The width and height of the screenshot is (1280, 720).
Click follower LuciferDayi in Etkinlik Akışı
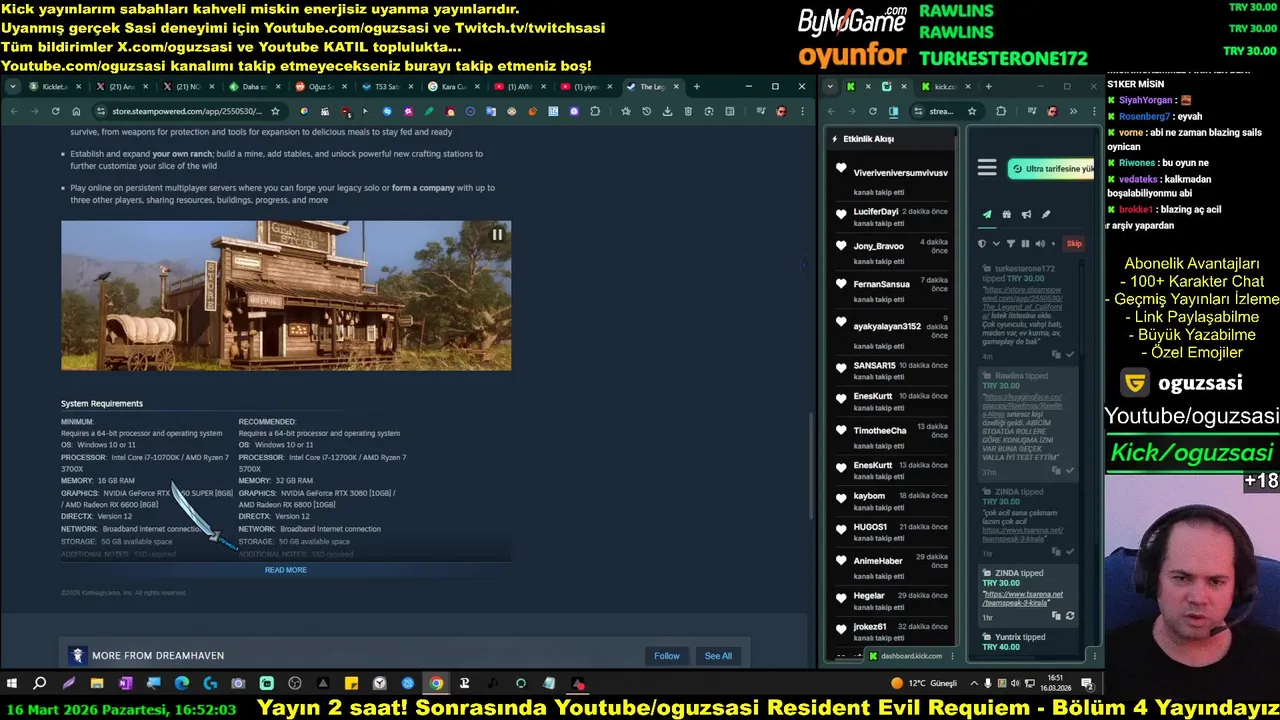[876, 212]
